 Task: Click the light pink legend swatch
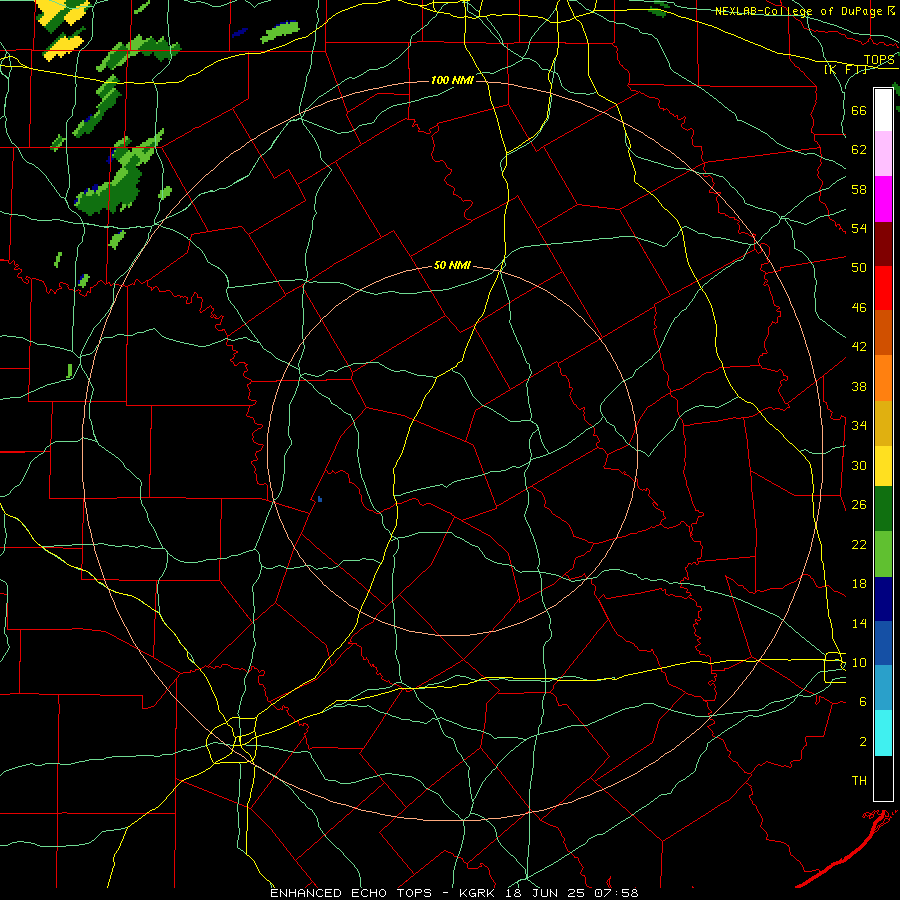[x=883, y=153]
